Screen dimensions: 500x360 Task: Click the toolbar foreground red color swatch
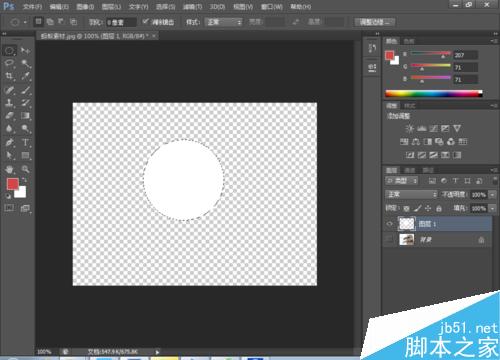pyautogui.click(x=13, y=184)
